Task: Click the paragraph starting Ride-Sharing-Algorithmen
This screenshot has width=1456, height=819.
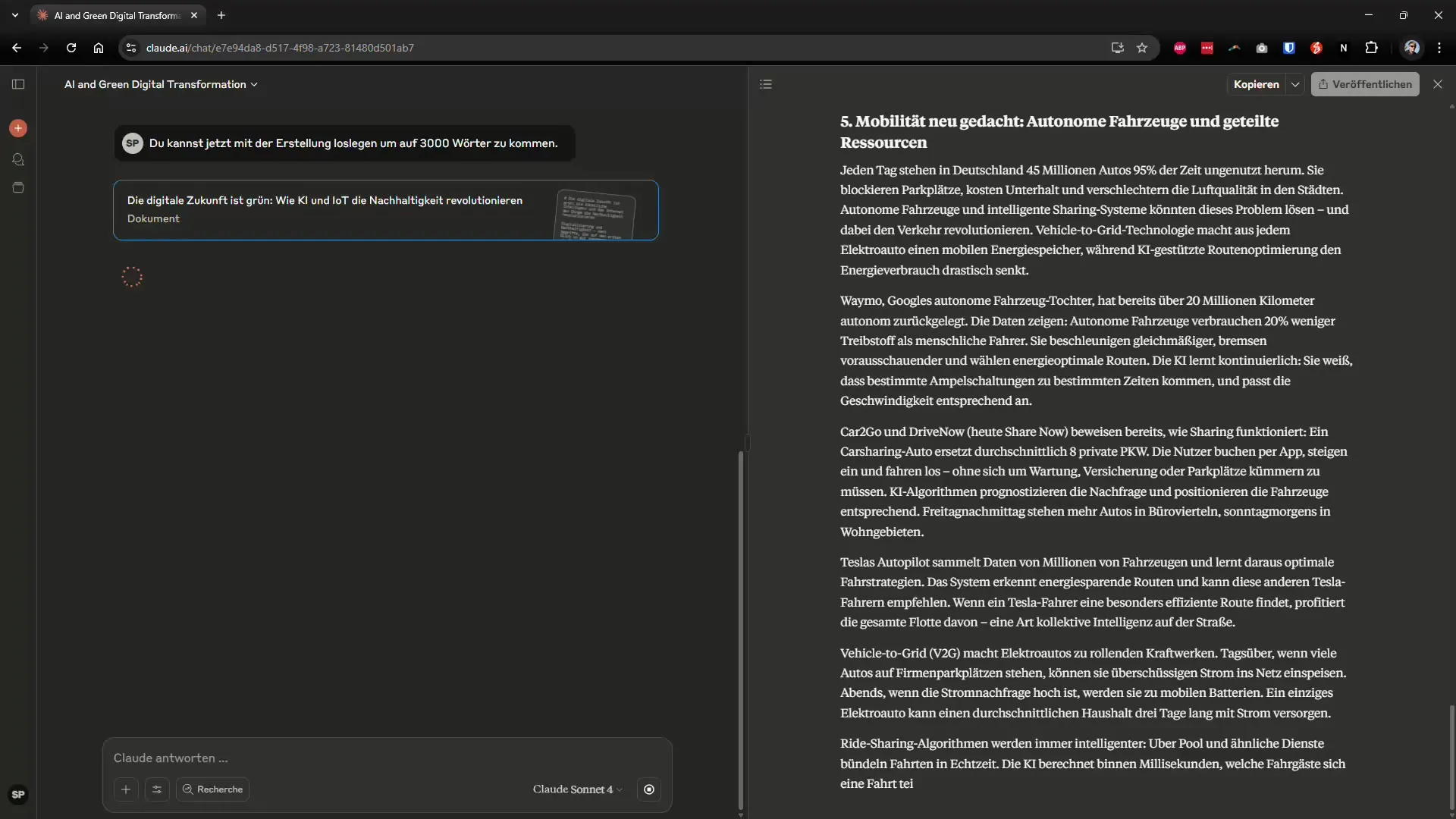Action: point(1093,764)
